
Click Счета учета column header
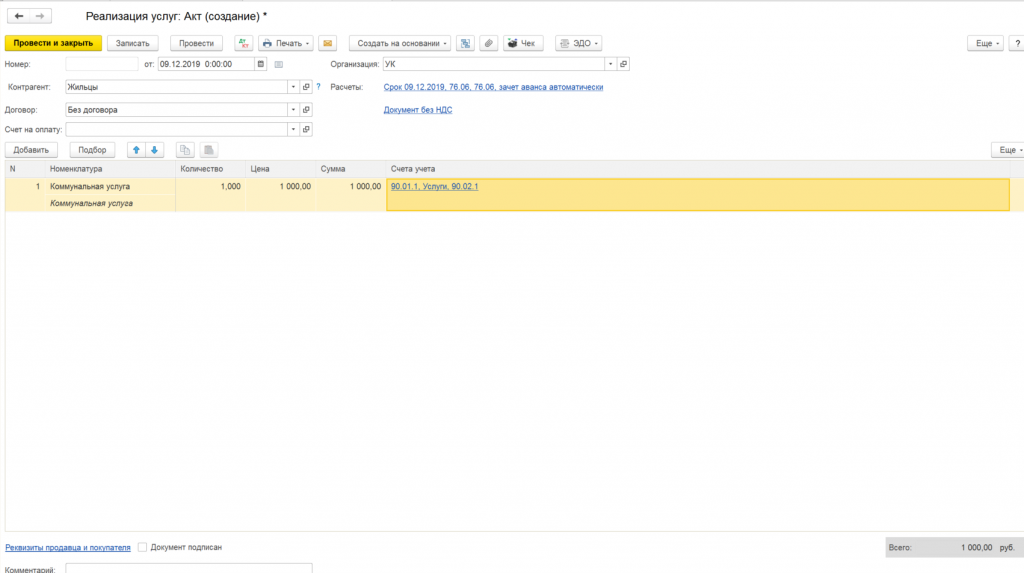pyautogui.click(x=697, y=169)
